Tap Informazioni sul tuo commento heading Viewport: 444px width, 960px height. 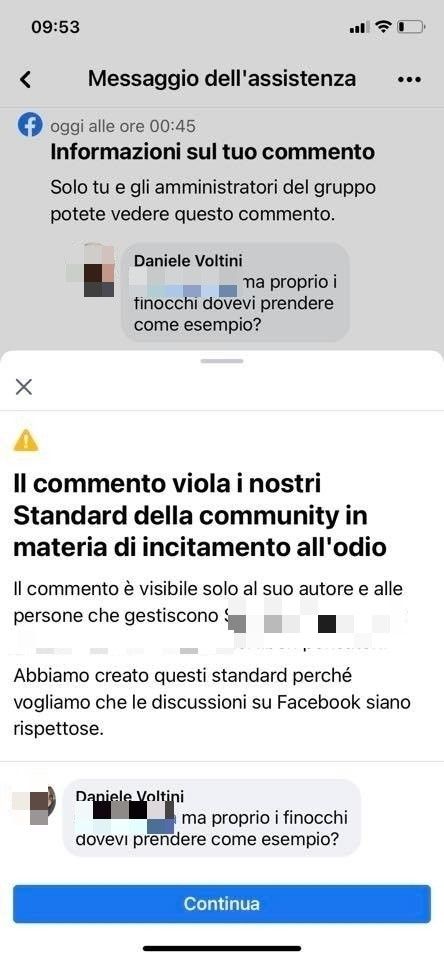[212, 152]
